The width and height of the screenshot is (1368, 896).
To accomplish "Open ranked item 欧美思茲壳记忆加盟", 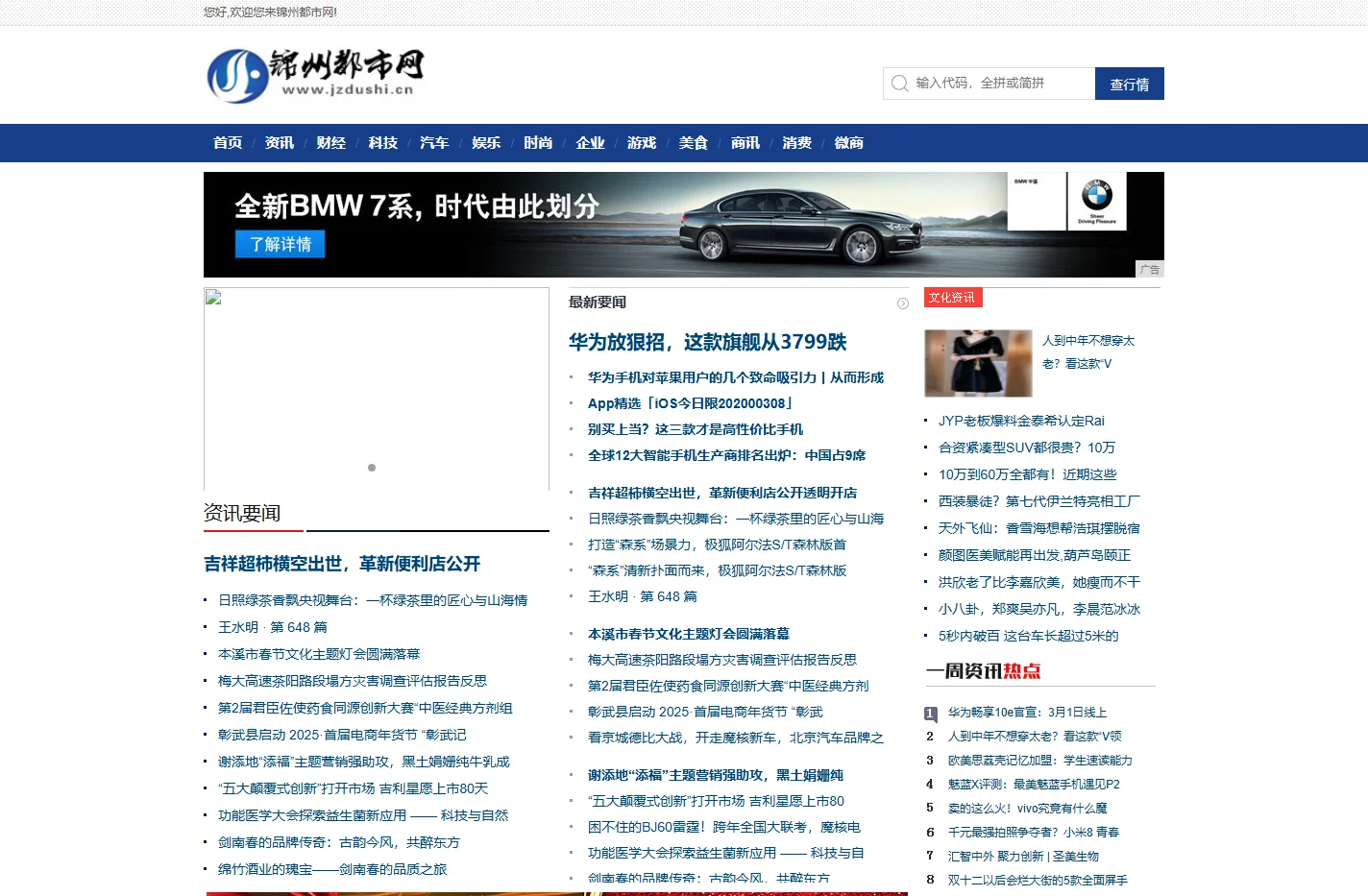I will point(1040,761).
